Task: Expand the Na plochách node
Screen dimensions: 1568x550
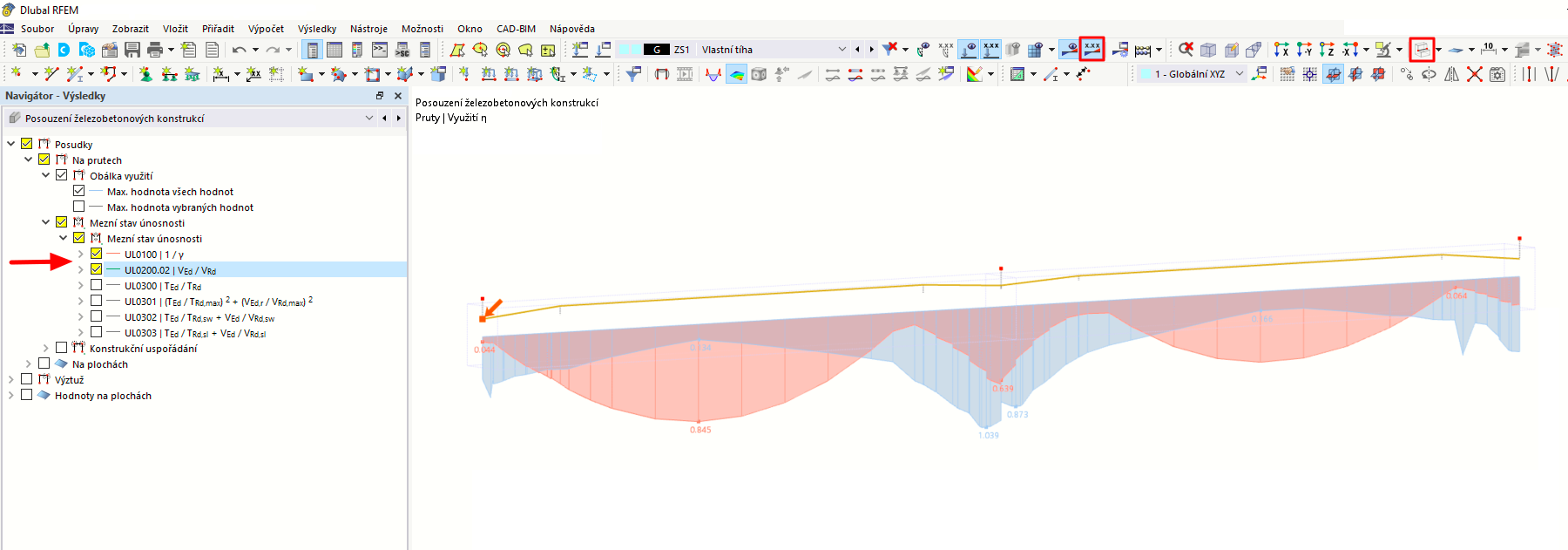Action: 28,363
